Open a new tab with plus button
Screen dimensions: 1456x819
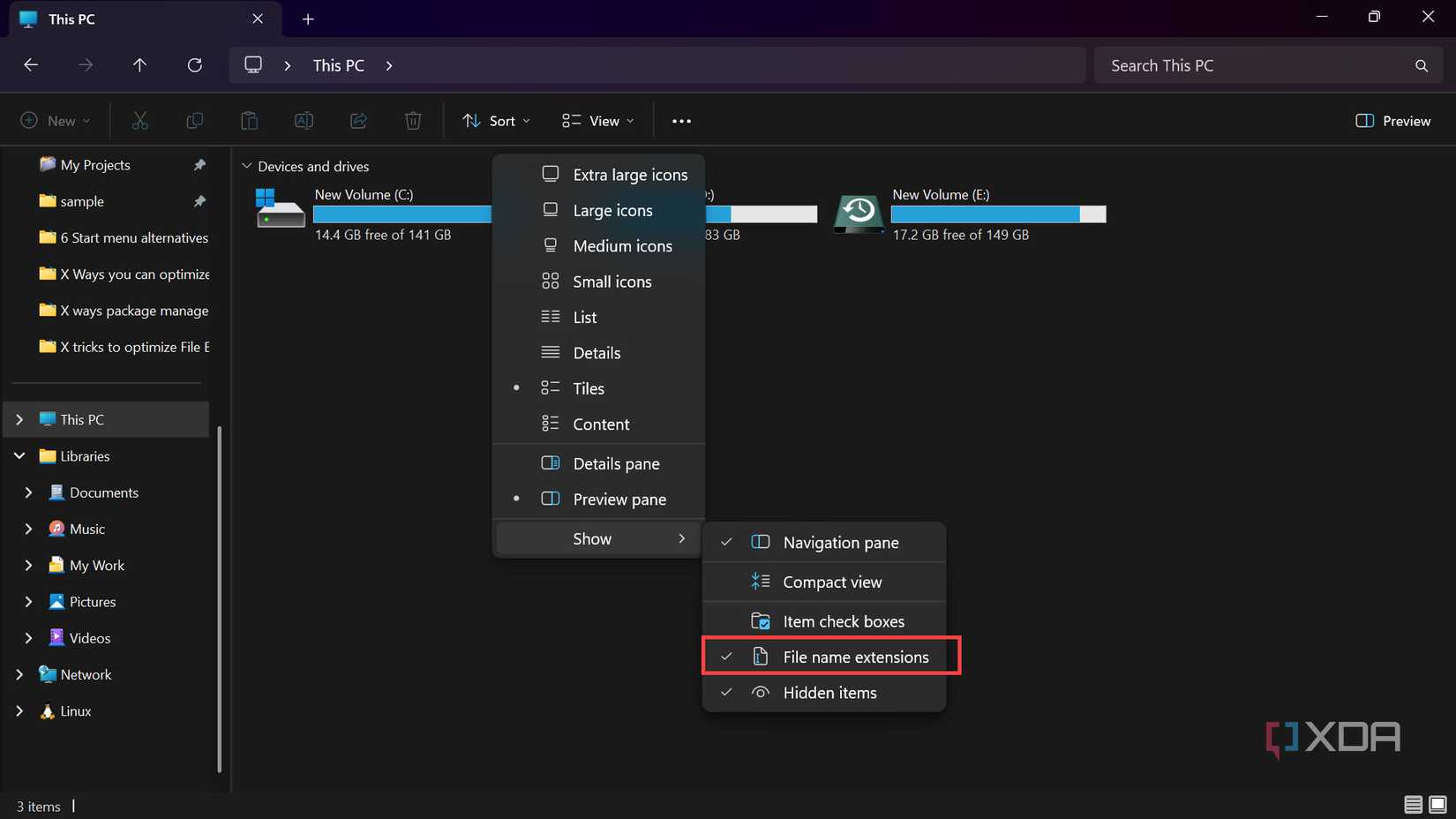tap(308, 19)
